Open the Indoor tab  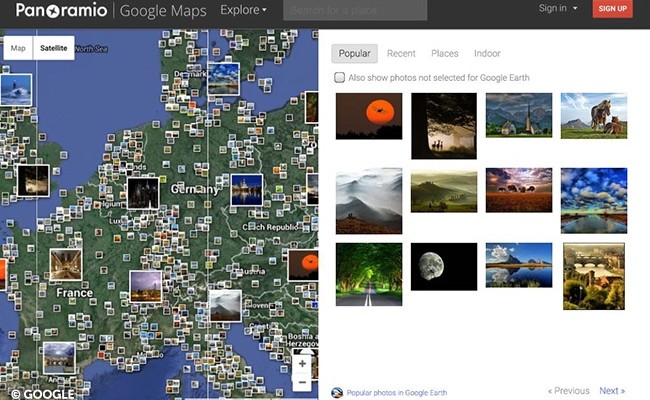pos(487,53)
